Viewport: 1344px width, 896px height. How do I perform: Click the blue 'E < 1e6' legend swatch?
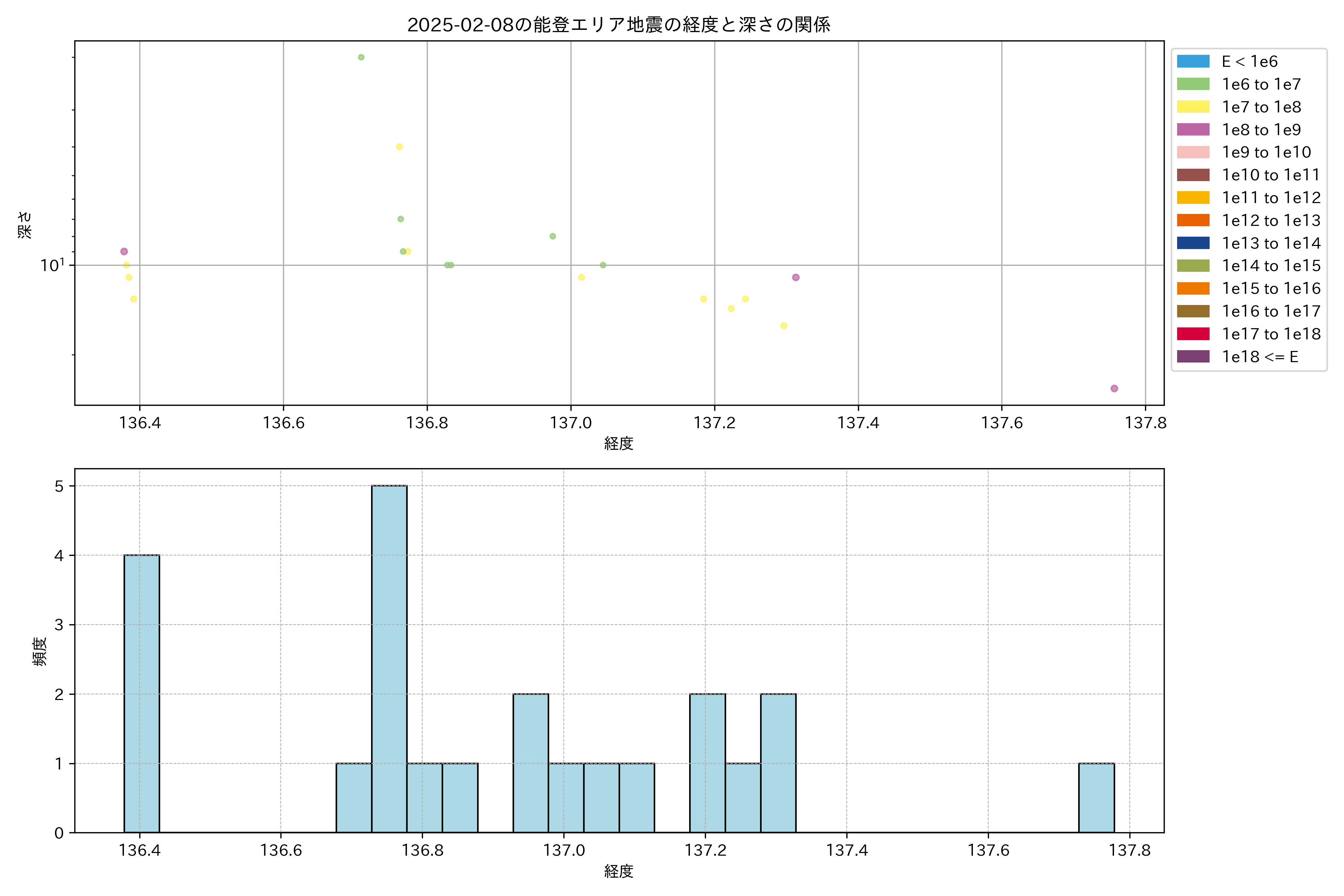click(1193, 61)
